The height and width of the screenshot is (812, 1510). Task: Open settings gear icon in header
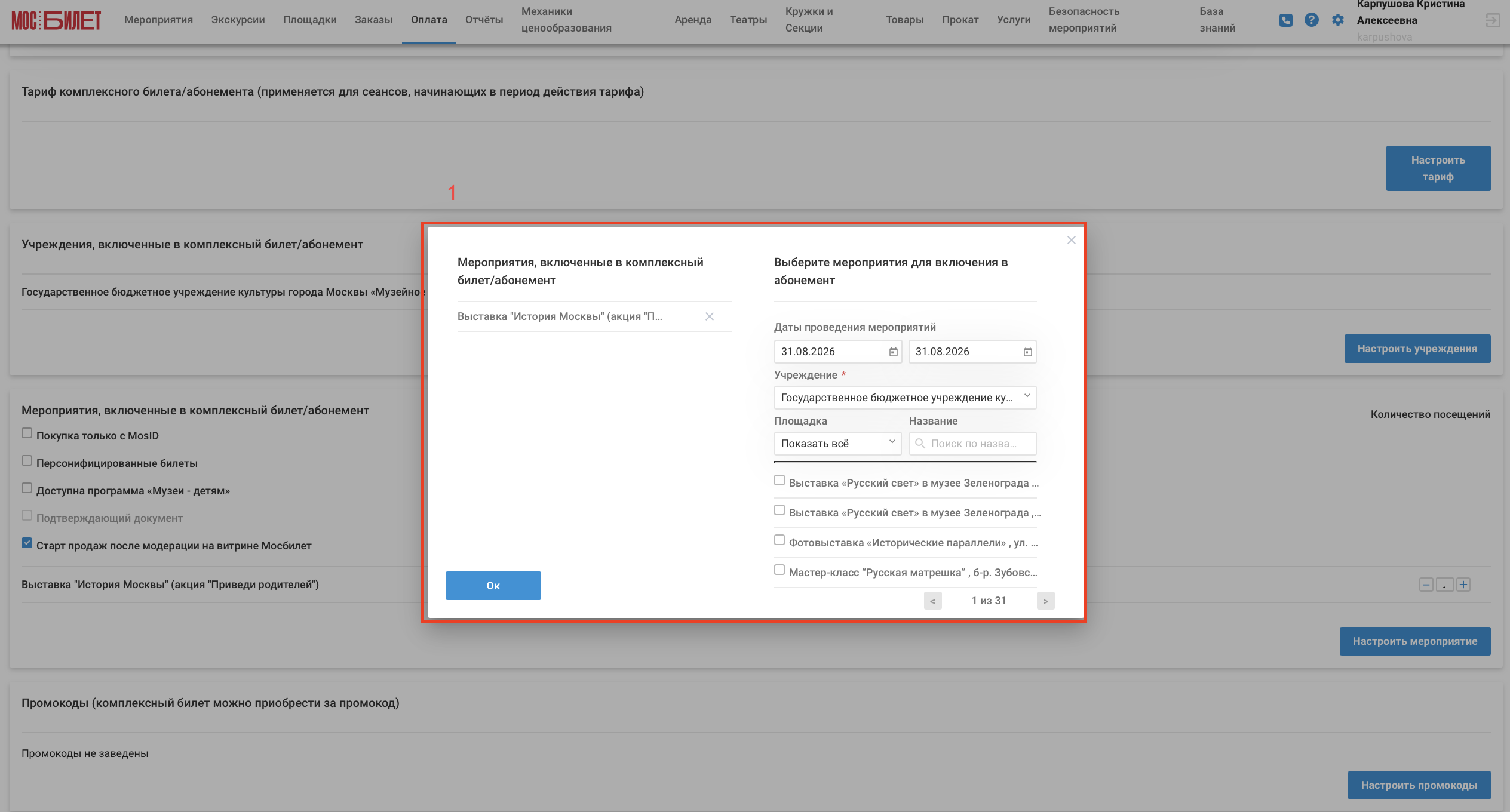pyautogui.click(x=1337, y=20)
